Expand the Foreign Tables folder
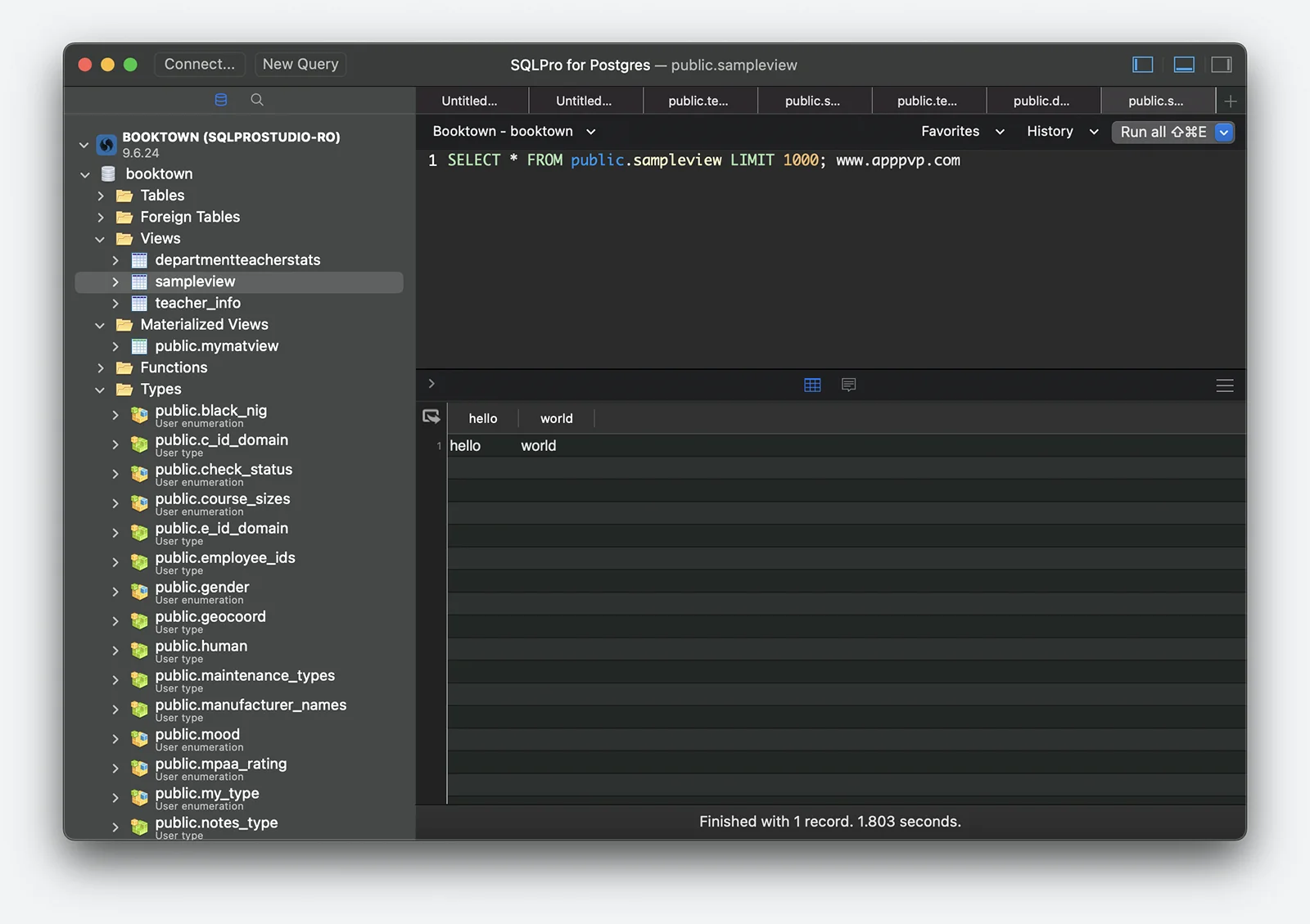1310x924 pixels. (100, 218)
